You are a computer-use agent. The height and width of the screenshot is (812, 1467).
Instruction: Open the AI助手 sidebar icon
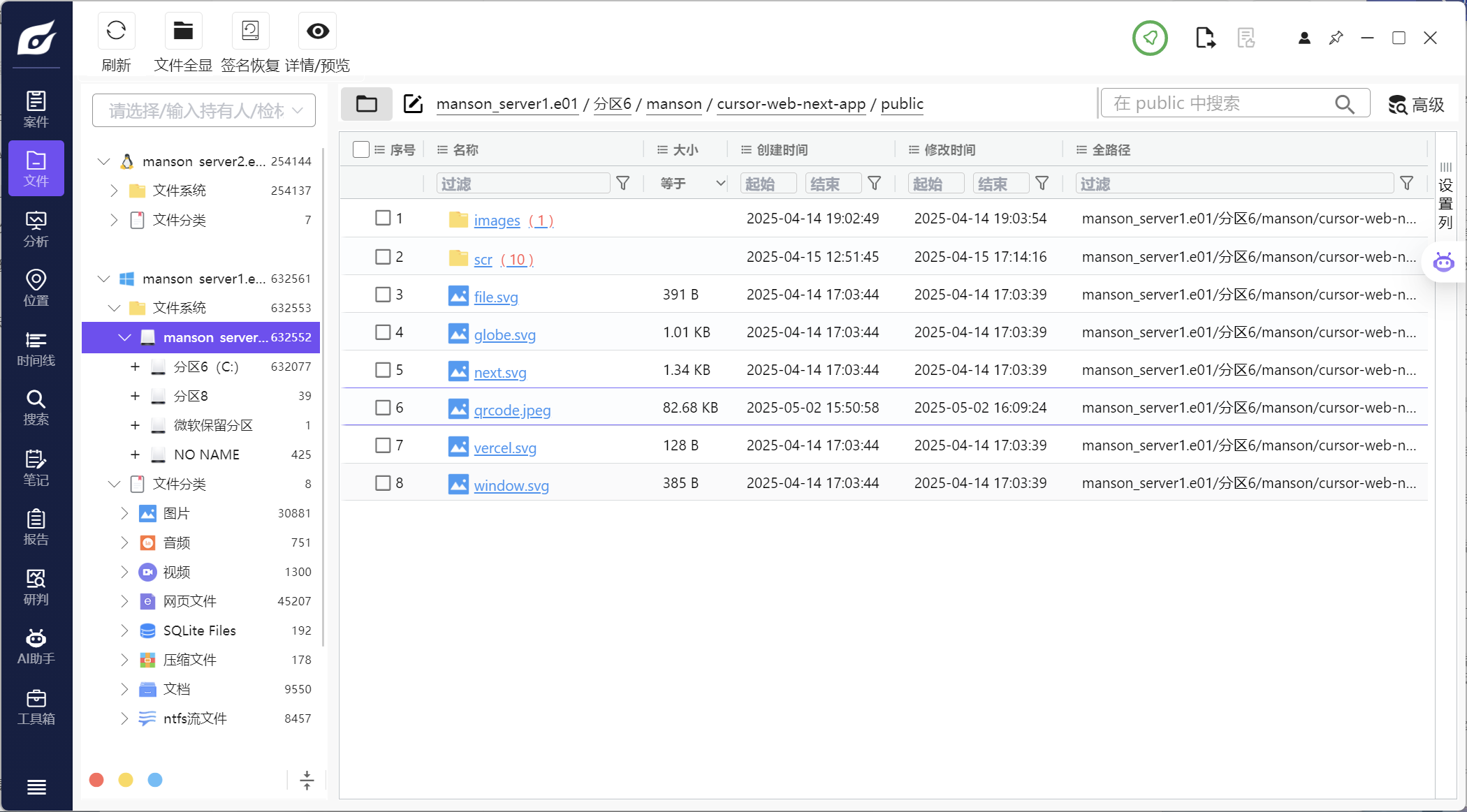[x=36, y=647]
